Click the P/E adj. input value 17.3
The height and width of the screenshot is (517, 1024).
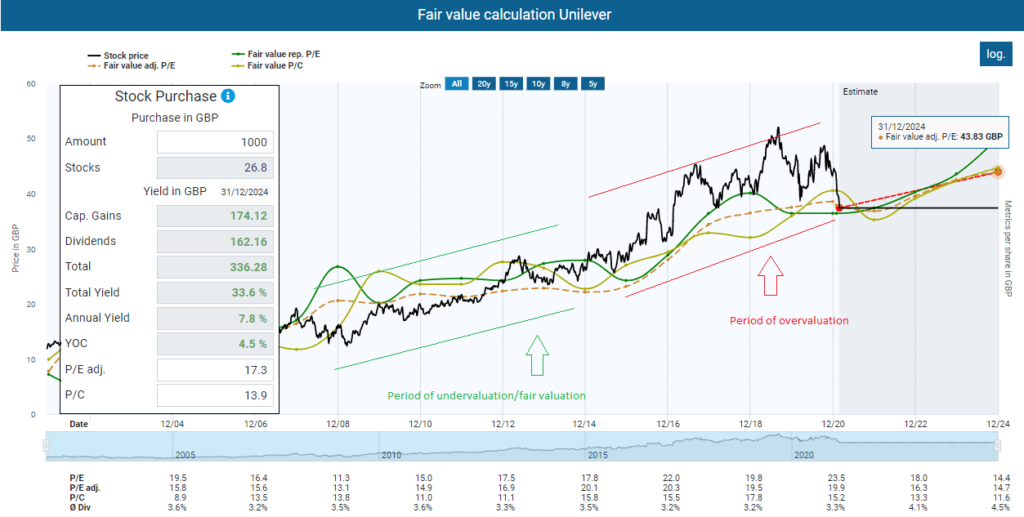216,371
